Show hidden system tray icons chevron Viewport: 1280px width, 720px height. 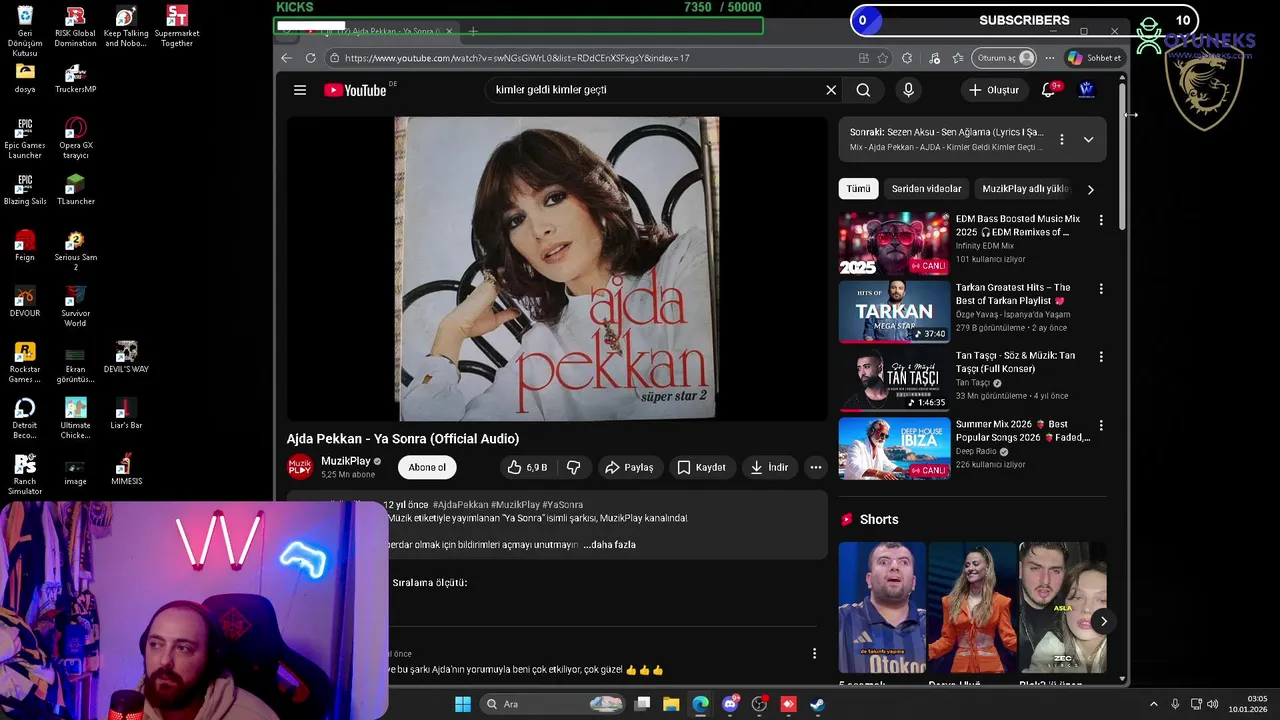(x=1153, y=704)
